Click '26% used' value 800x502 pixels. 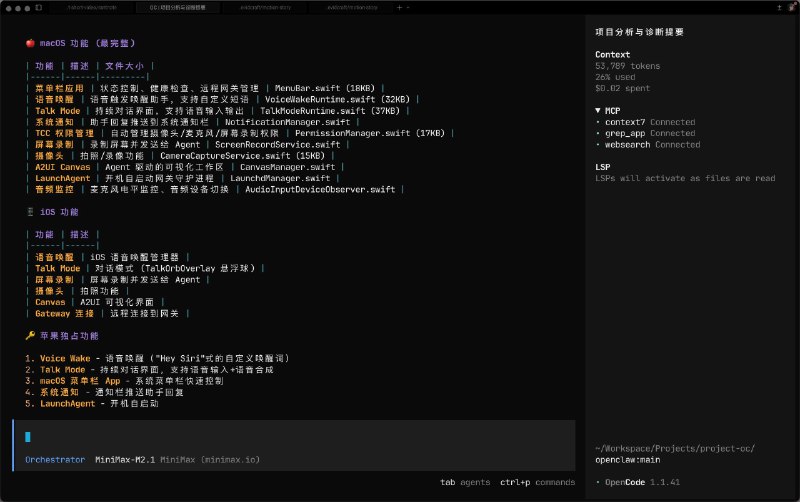pos(615,77)
